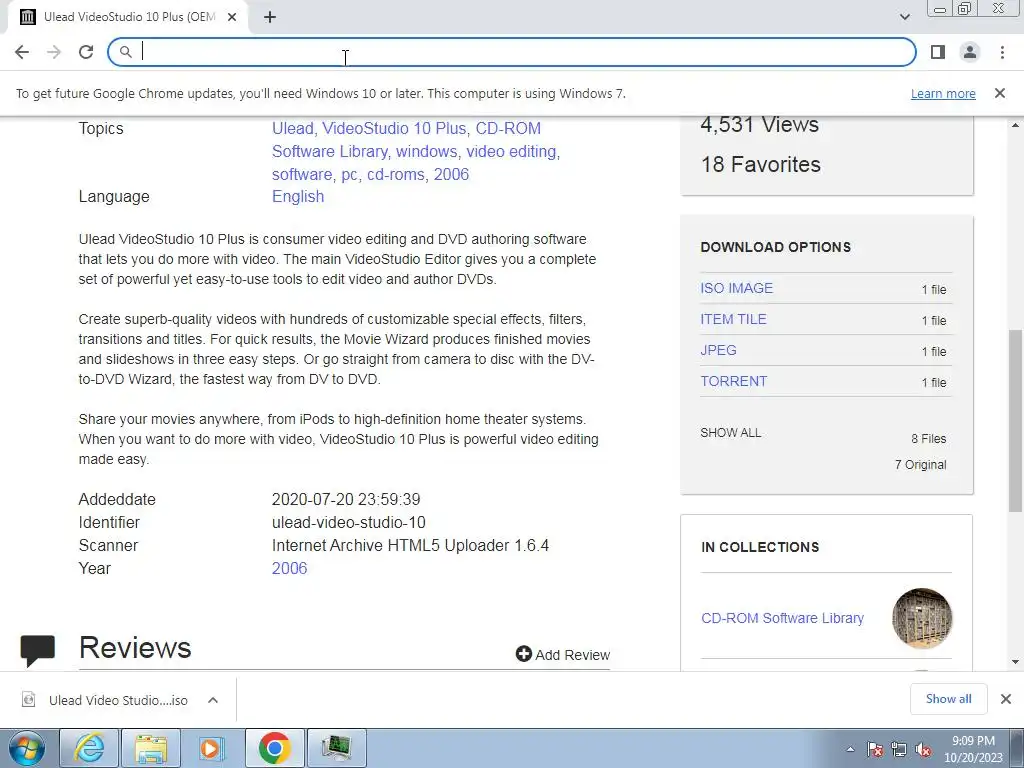The height and width of the screenshot is (768, 1024).
Task: Click the downloaded iso file icon
Action: tap(28, 699)
